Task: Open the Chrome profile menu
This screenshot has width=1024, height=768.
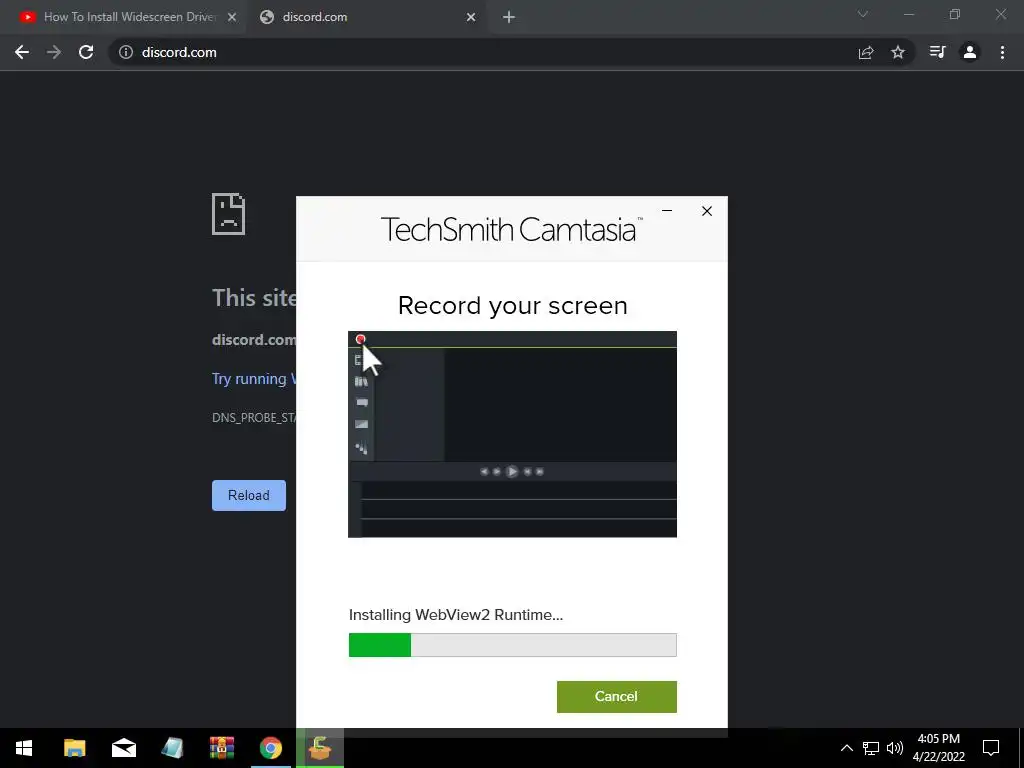Action: pyautogui.click(x=970, y=52)
